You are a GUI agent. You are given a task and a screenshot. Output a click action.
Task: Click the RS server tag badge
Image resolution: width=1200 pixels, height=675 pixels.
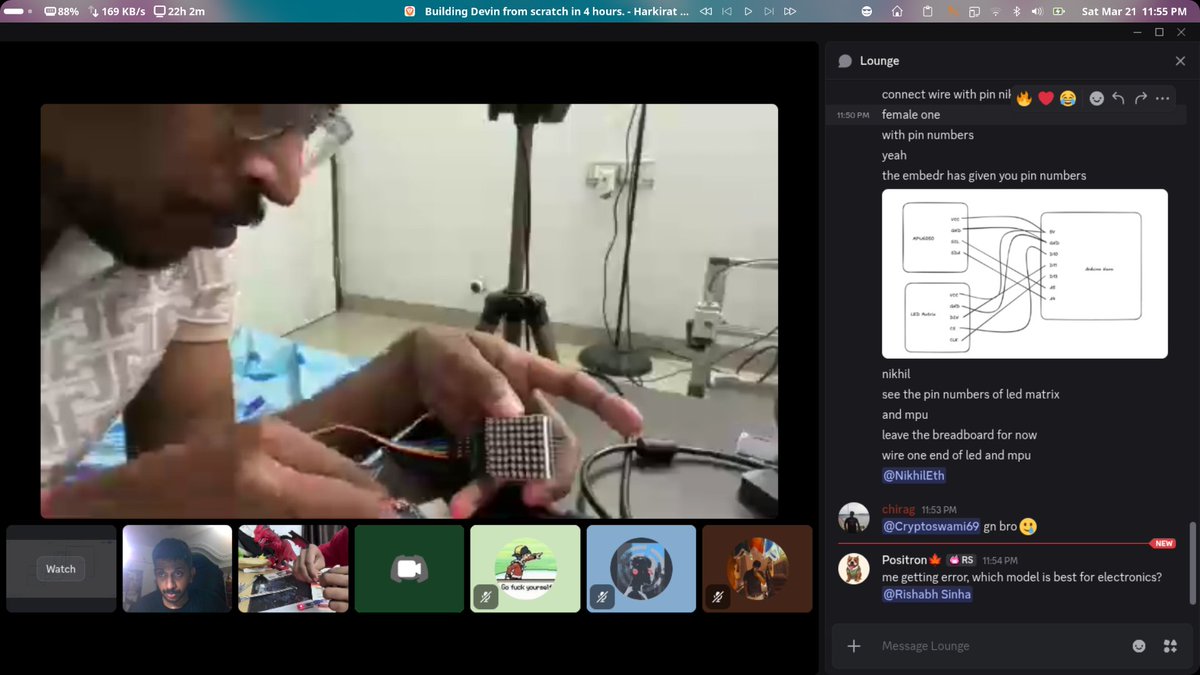[x=961, y=560]
